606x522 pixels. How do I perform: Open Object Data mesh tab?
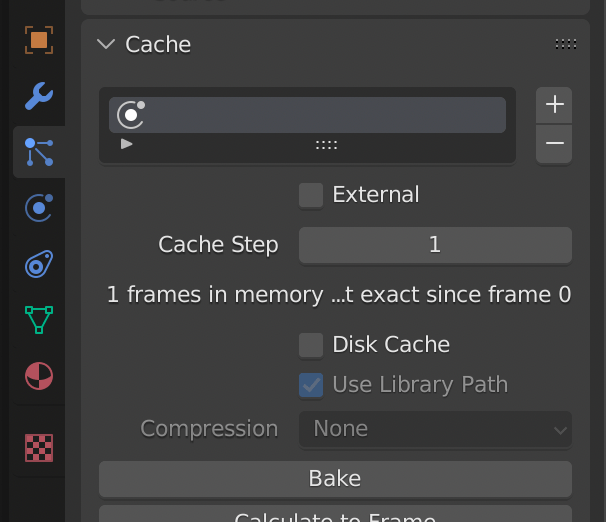(39, 321)
